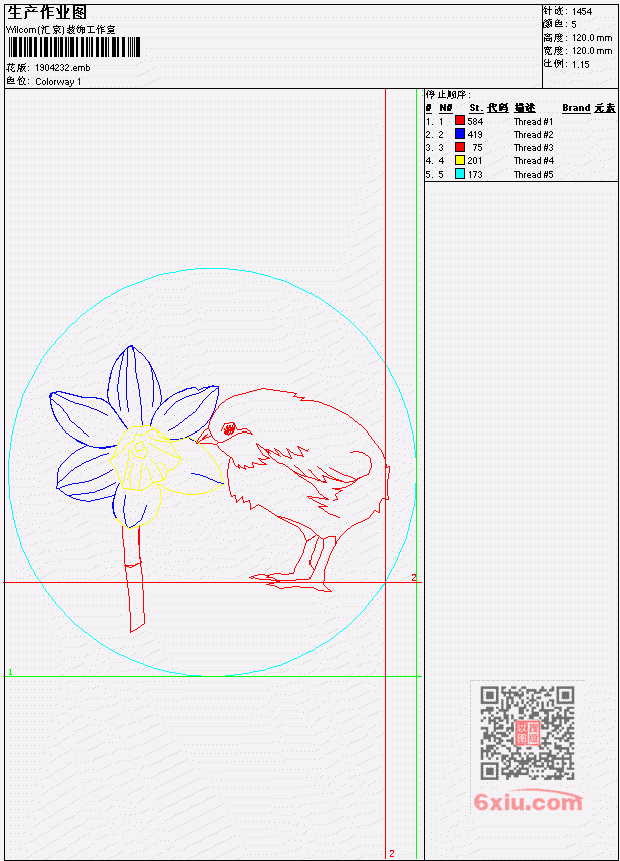The width and height of the screenshot is (620, 861).
Task: Click the color count value '5'
Action: click(x=574, y=25)
